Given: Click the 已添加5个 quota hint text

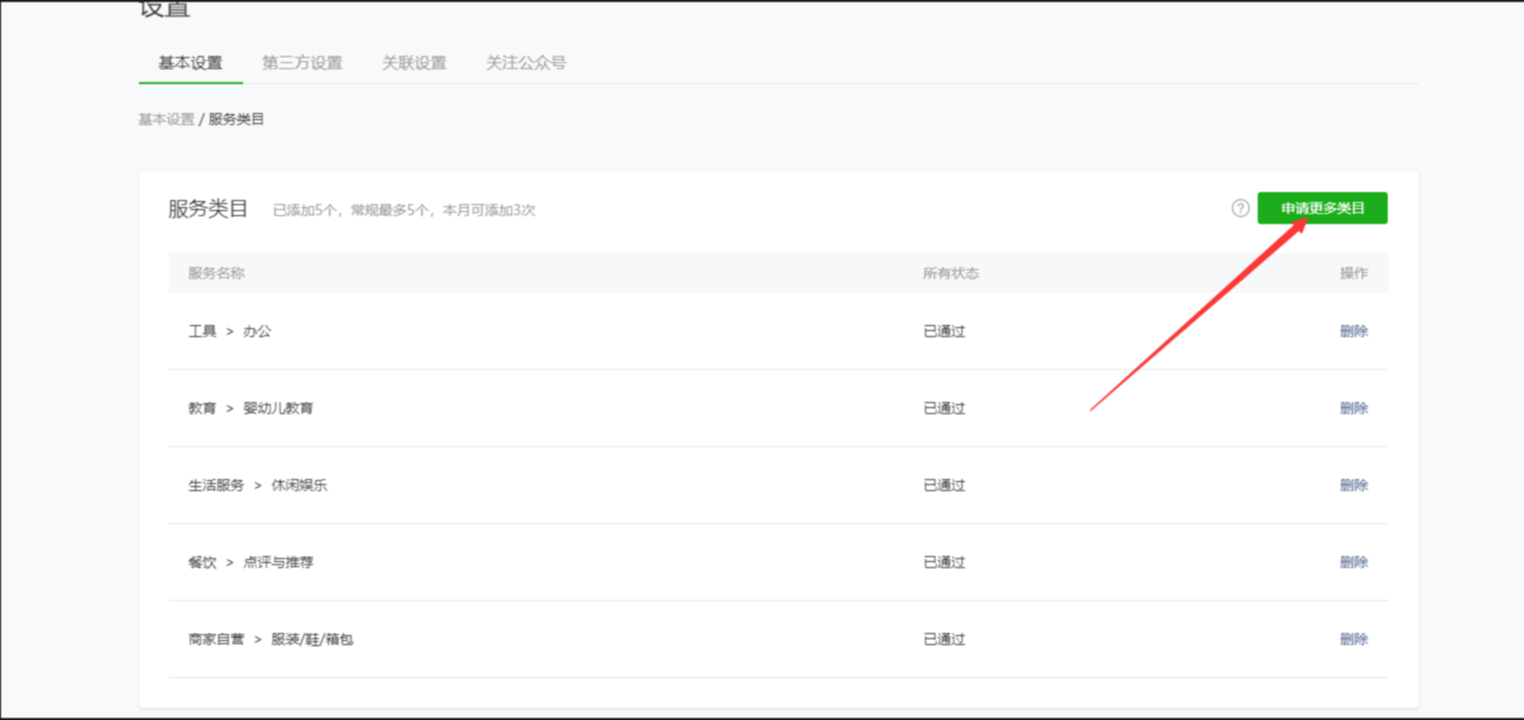Looking at the screenshot, I should [404, 210].
